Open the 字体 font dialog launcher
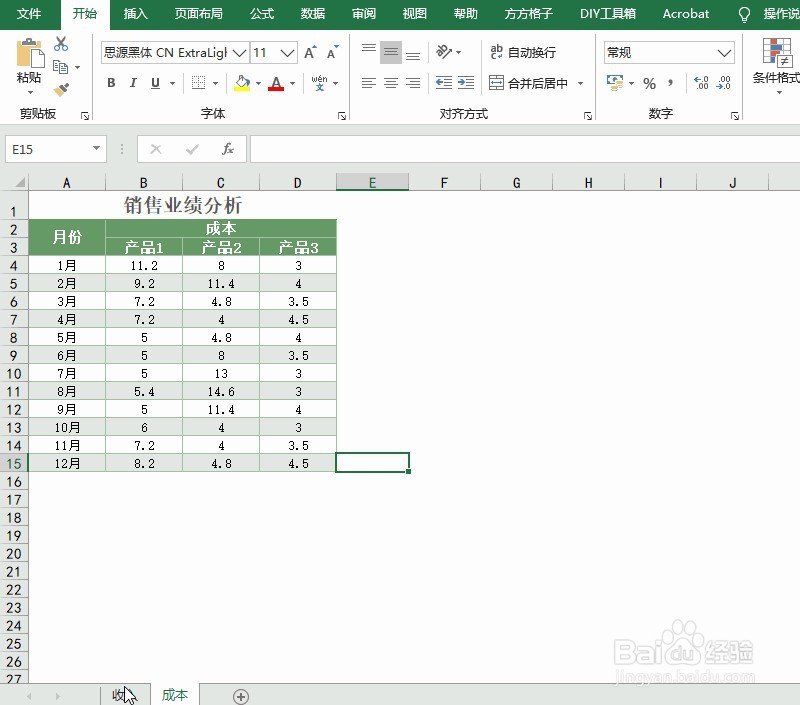Image resolution: width=800 pixels, height=705 pixels. tap(342, 116)
